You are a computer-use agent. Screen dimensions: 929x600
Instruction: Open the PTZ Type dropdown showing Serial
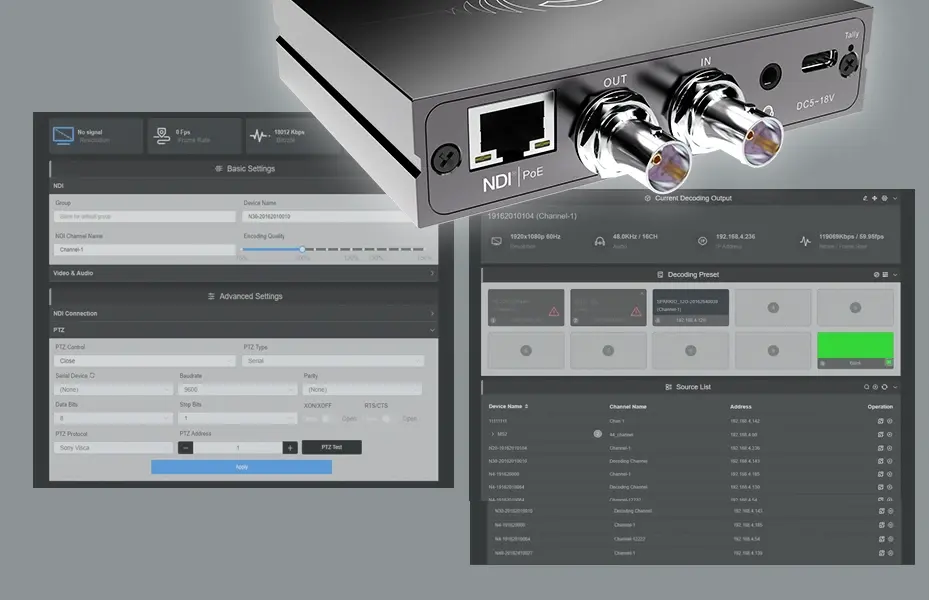(333, 361)
